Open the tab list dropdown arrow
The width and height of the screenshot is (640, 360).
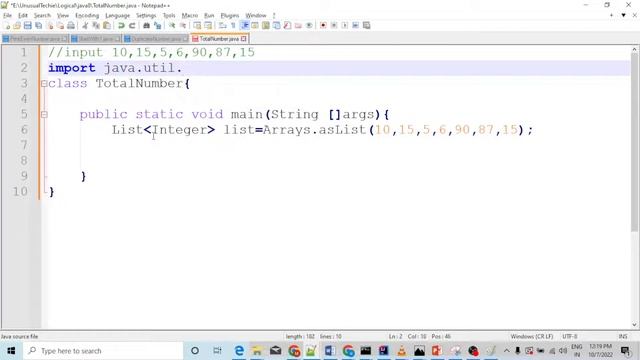623,15
